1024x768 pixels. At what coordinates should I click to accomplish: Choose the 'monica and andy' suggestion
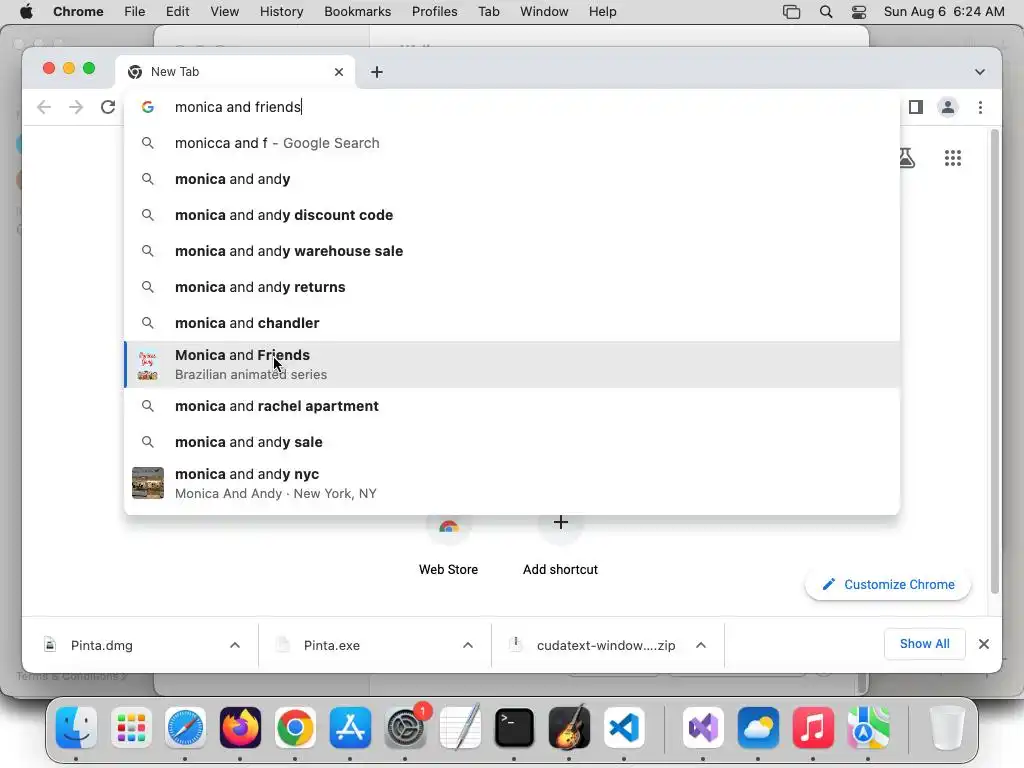point(512,179)
